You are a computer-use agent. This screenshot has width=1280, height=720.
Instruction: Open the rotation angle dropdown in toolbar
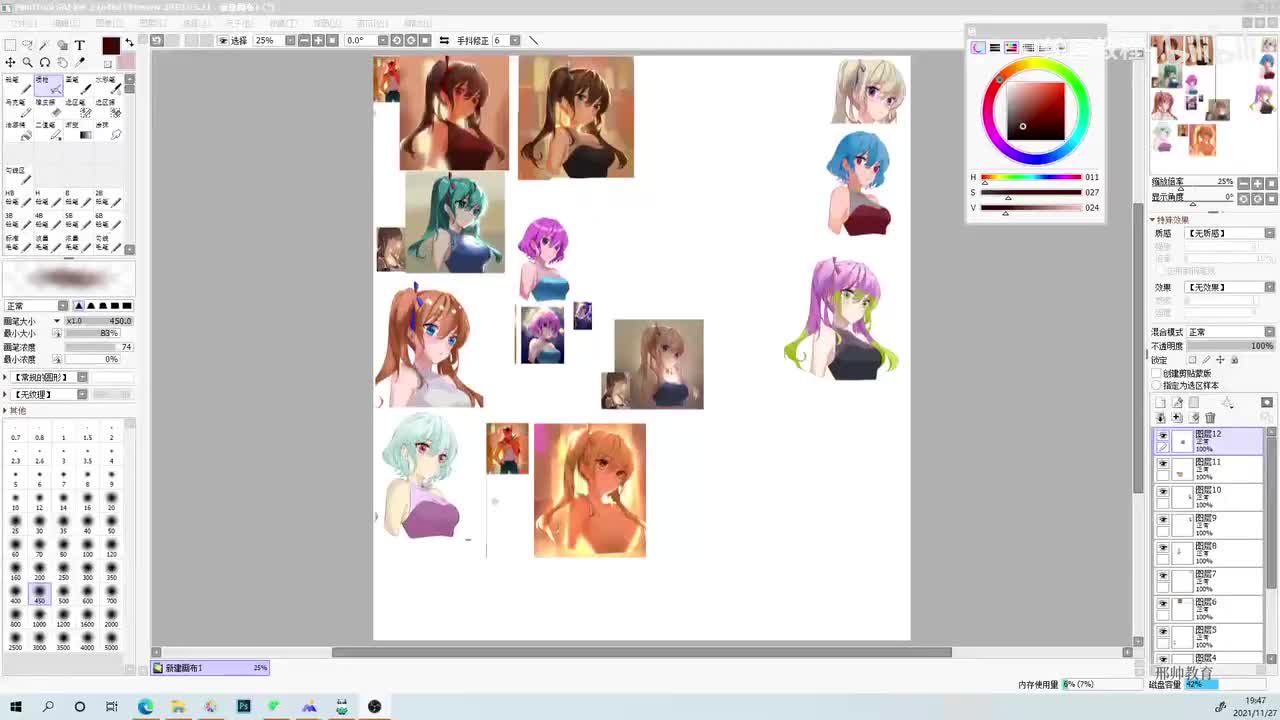(x=382, y=41)
